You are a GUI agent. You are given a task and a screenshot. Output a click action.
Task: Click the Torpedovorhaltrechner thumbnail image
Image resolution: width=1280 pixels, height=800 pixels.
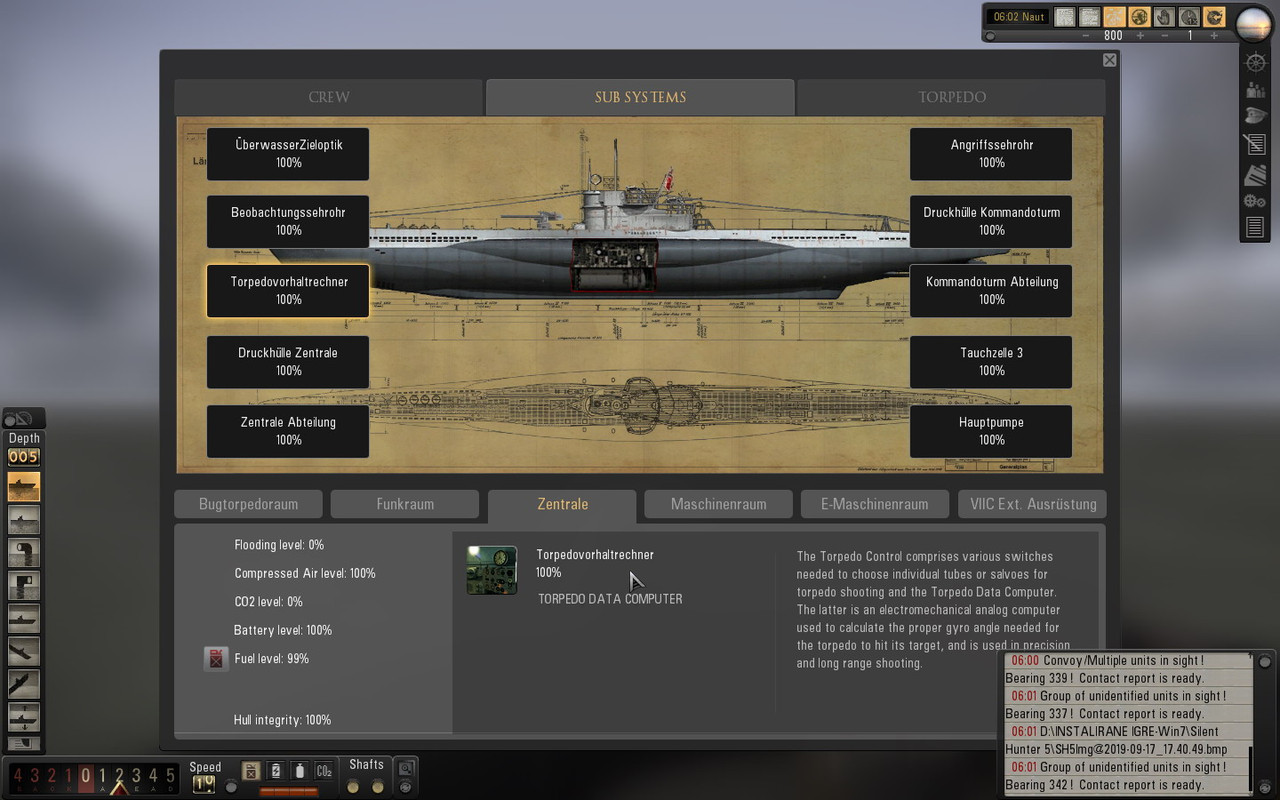coord(492,570)
